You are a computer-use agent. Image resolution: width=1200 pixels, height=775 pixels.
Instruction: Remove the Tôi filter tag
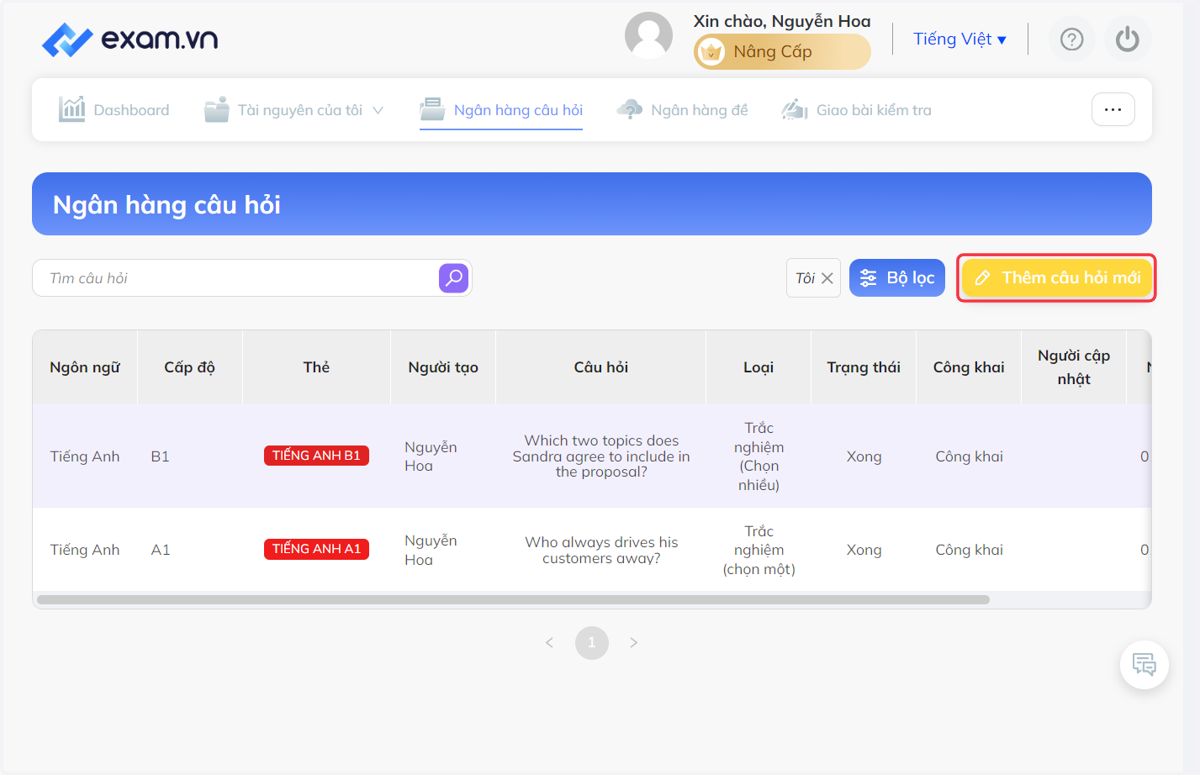(827, 279)
